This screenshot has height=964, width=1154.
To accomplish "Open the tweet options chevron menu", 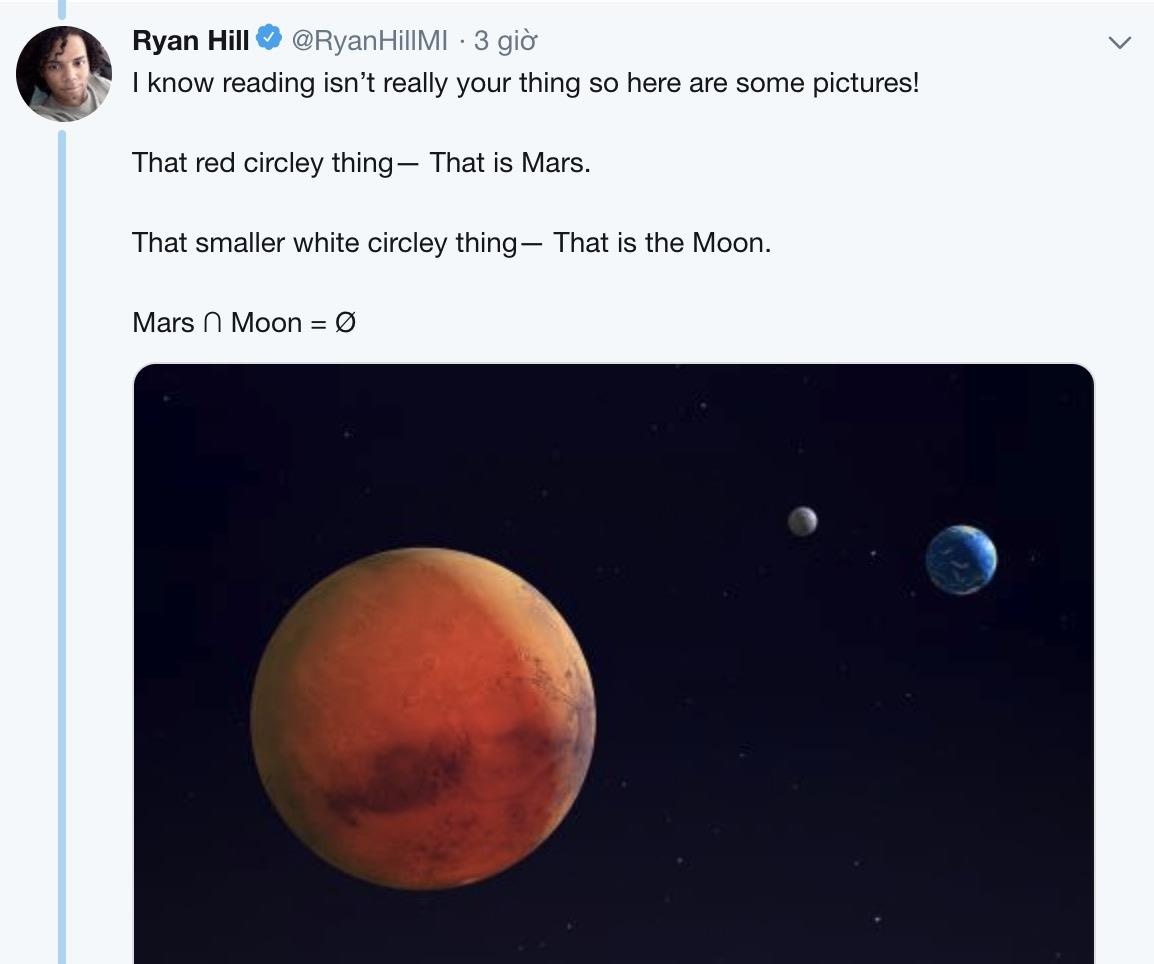I will click(1120, 42).
